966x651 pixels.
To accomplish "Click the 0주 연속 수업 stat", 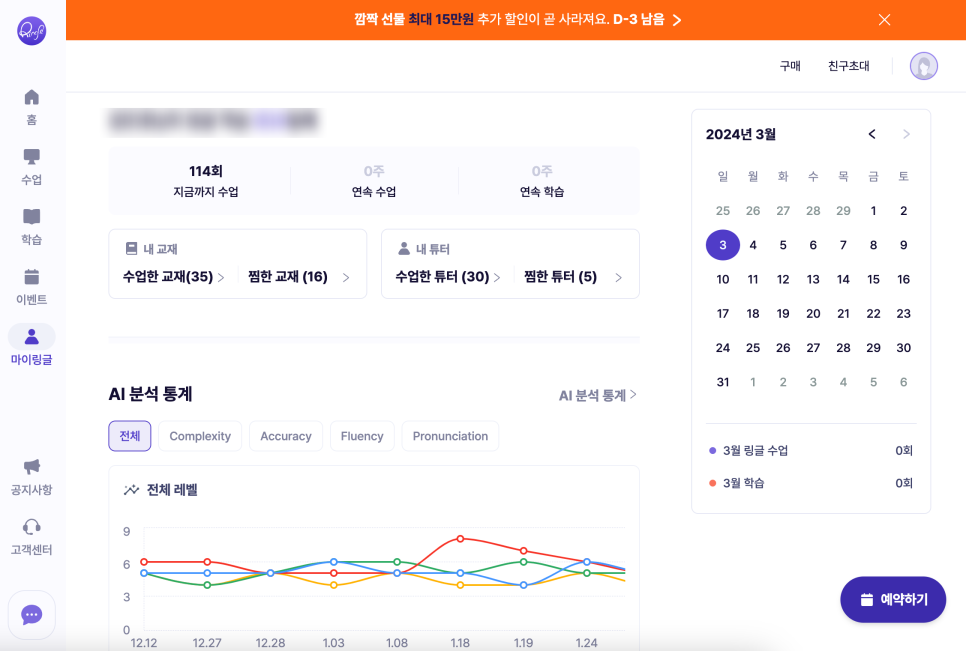I will [374, 181].
